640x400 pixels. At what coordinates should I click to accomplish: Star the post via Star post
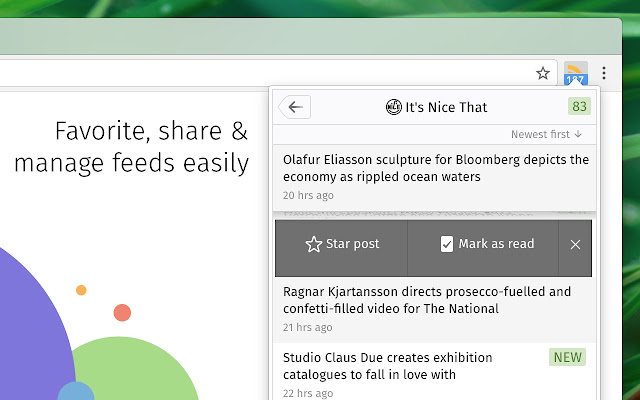(342, 248)
